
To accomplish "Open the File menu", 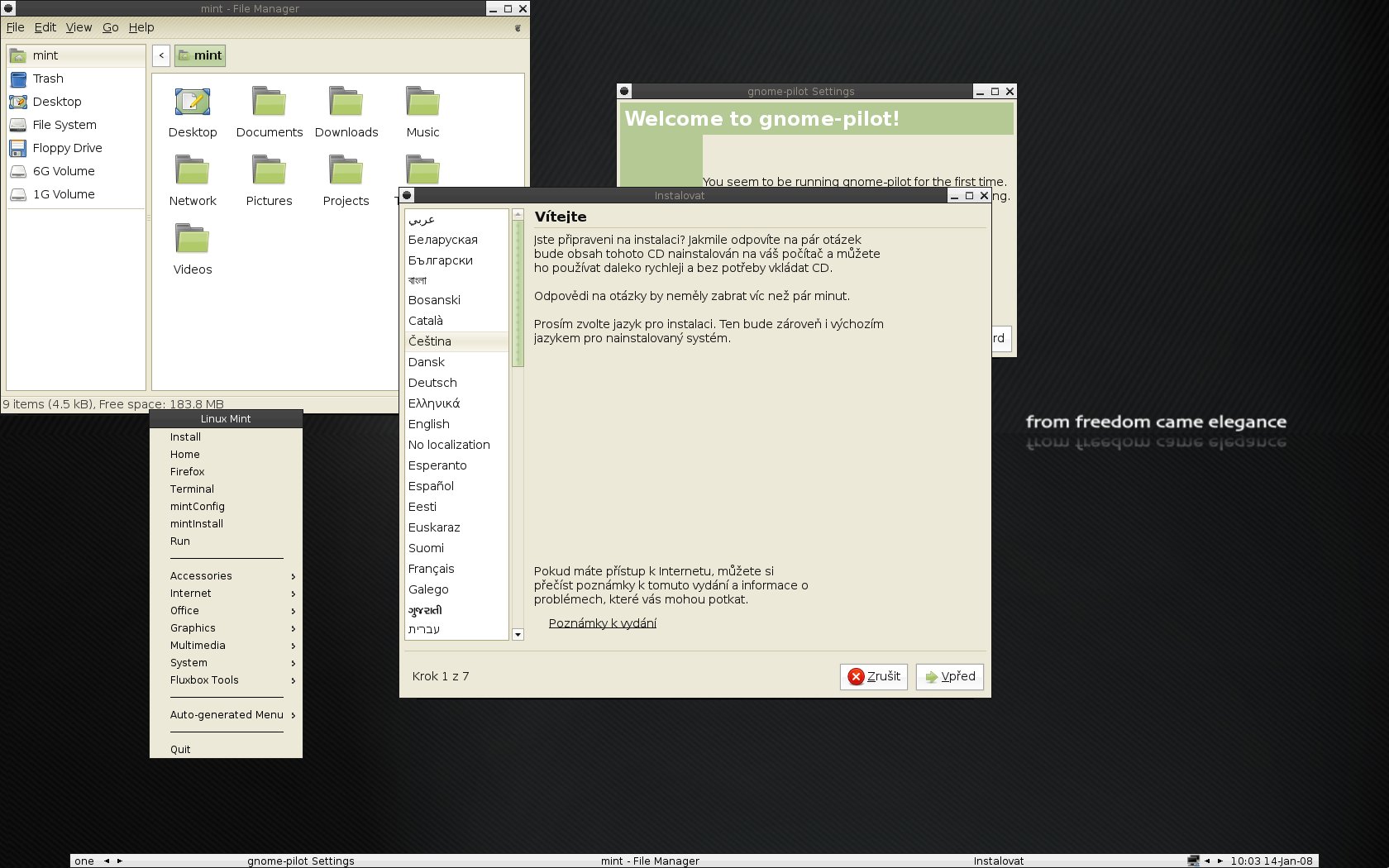I will [x=16, y=27].
